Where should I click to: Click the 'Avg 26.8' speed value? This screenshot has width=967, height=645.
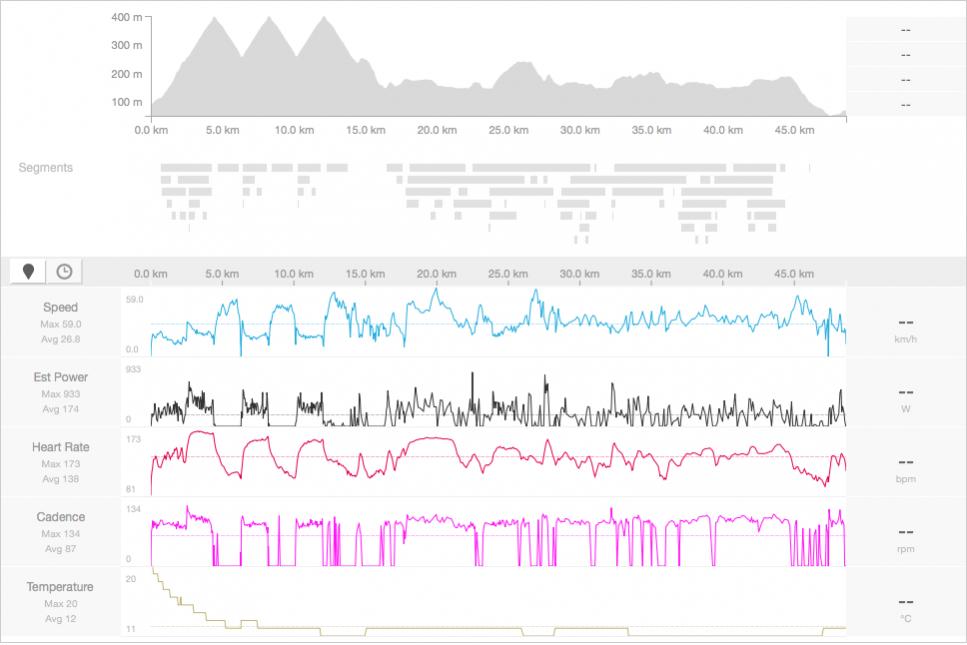[60, 339]
